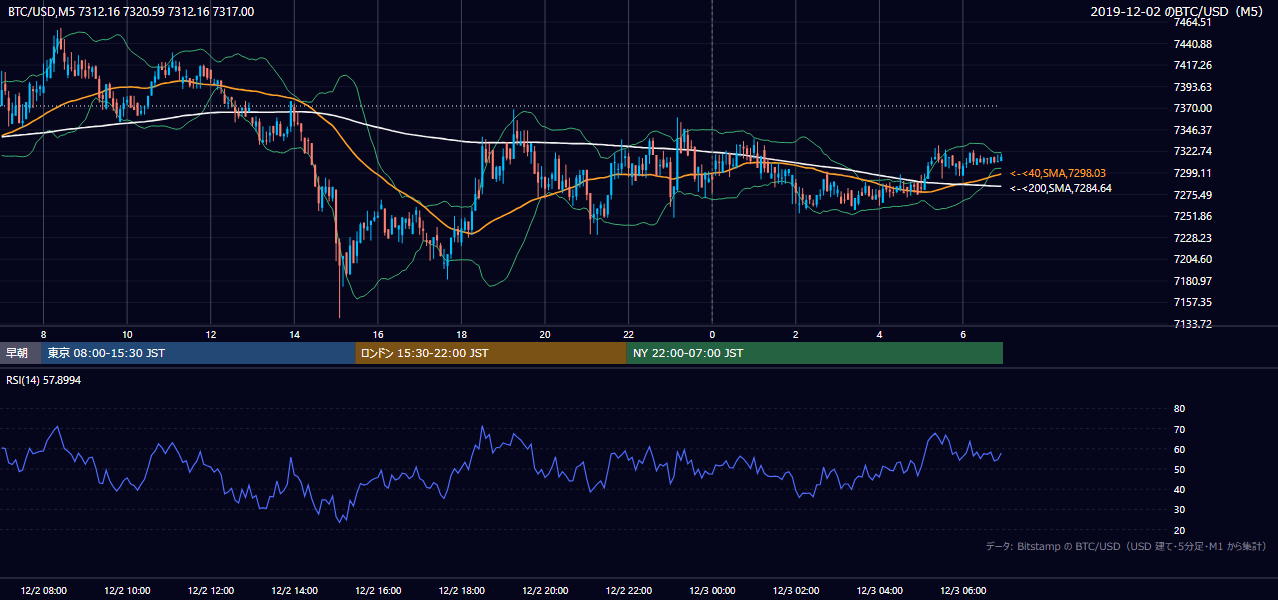Click the RSI 70 level label

tap(1179, 429)
